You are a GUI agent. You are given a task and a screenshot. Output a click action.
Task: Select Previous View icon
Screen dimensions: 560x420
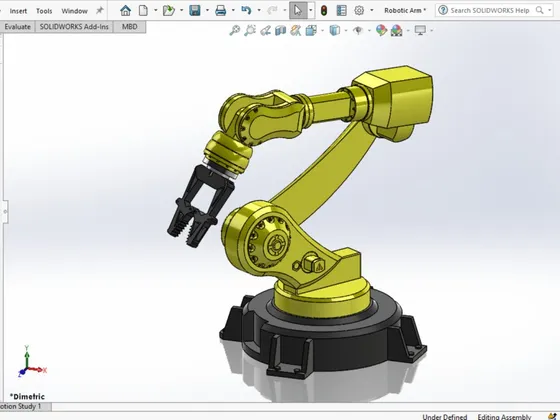click(x=265, y=31)
